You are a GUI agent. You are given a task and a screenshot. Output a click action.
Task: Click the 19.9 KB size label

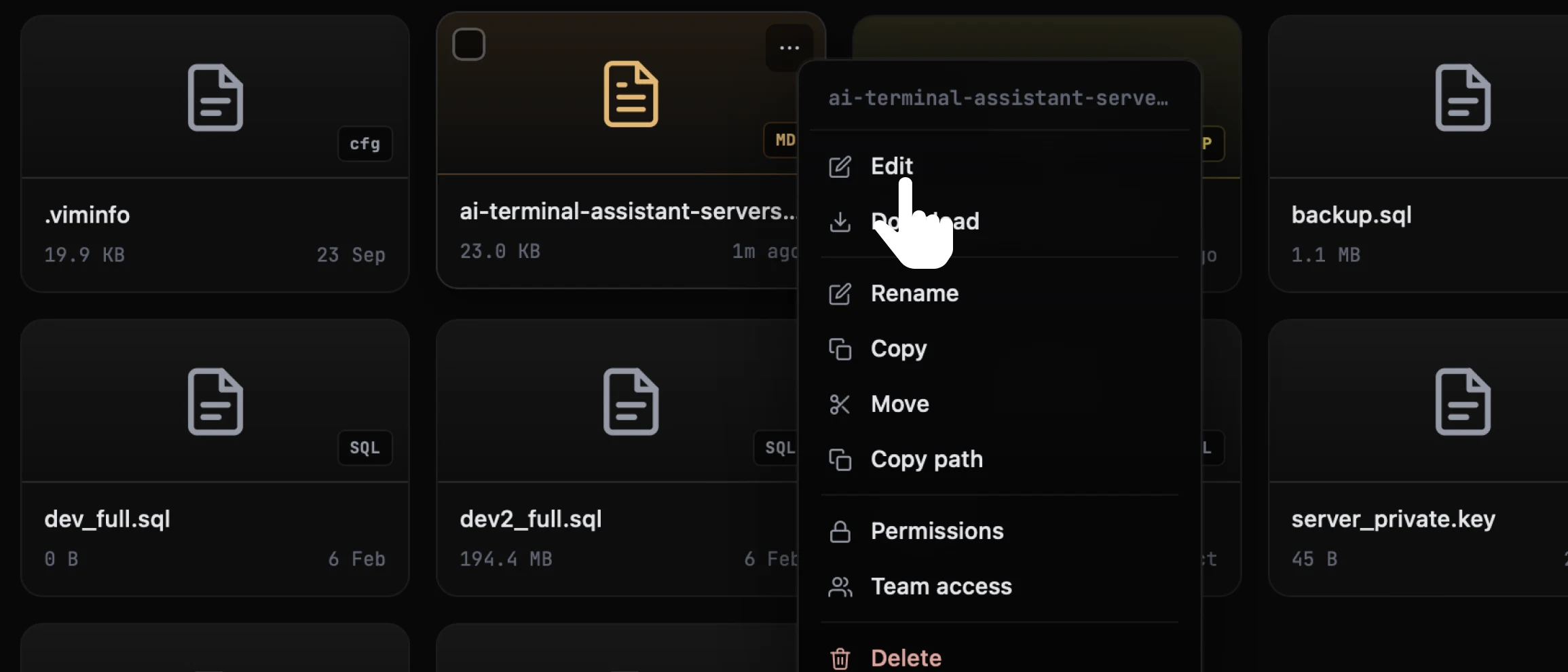point(84,255)
